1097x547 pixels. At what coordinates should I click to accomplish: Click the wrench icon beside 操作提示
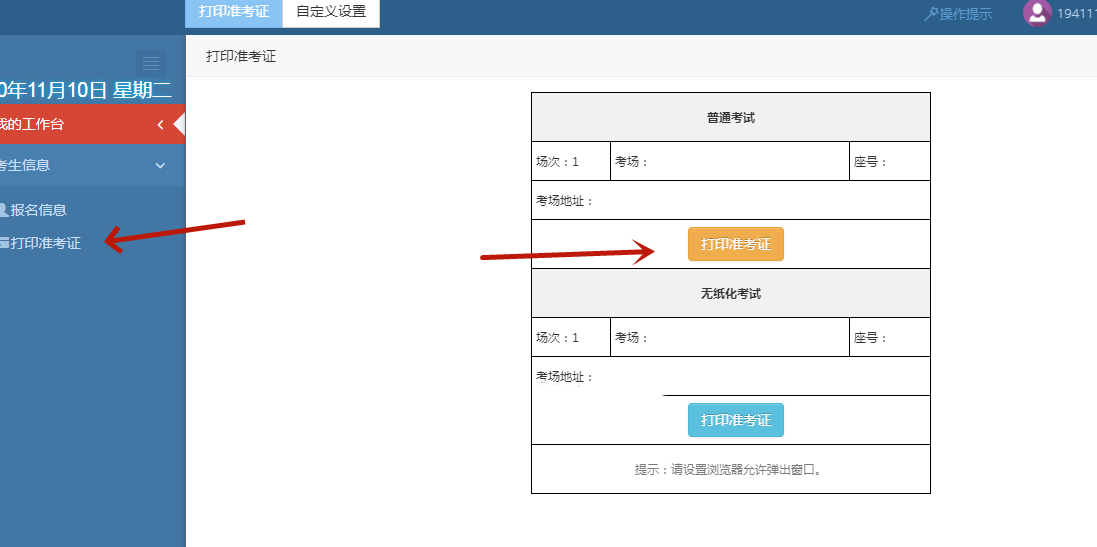(x=931, y=14)
